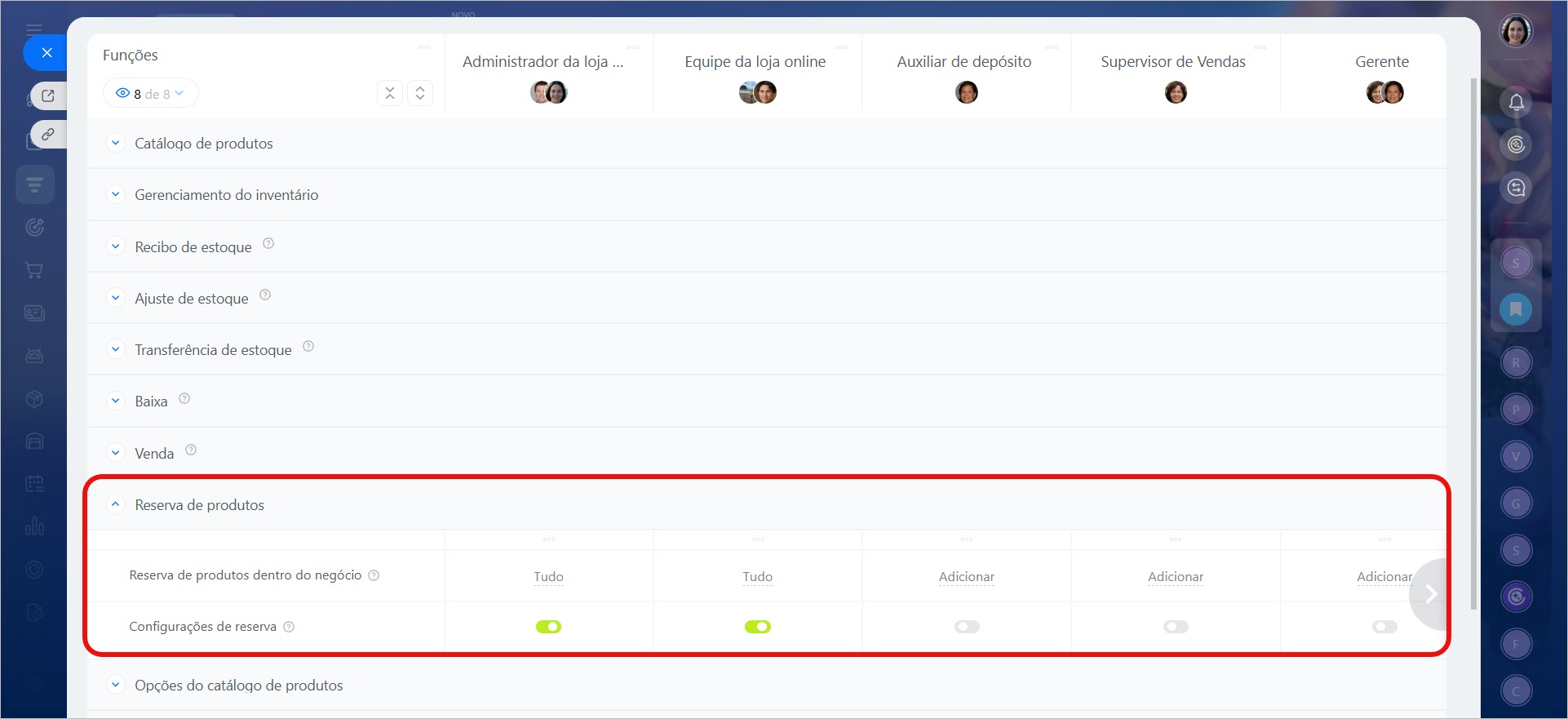The height and width of the screenshot is (719, 1568).
Task: Open the notifications bell
Action: 1516,102
